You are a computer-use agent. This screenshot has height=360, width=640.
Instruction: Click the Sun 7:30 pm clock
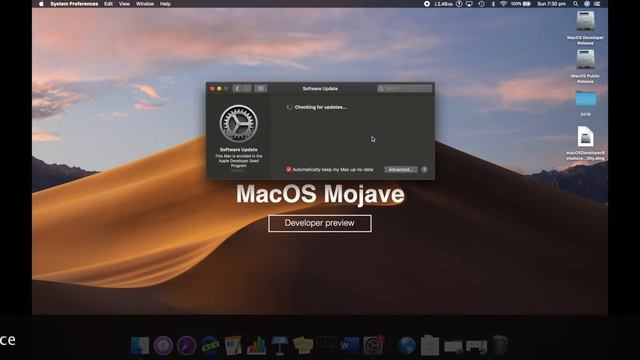tap(551, 4)
